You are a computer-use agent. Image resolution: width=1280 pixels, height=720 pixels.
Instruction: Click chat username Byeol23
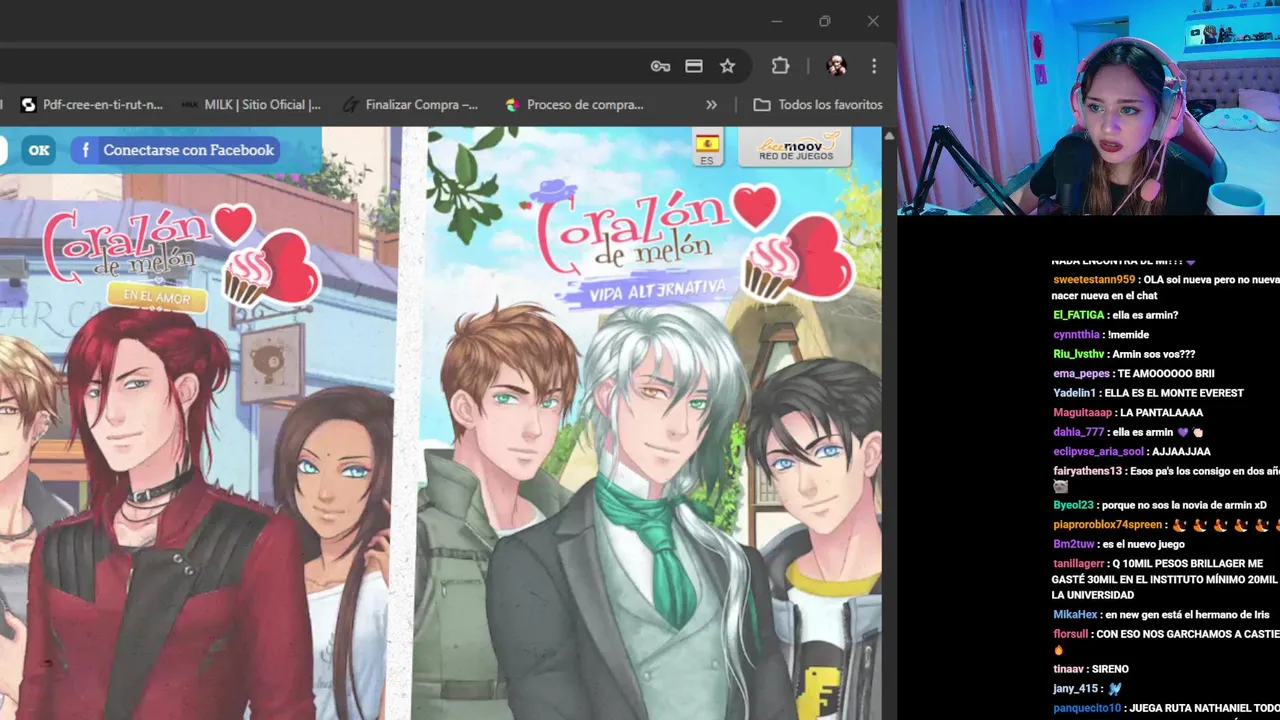coord(1073,505)
